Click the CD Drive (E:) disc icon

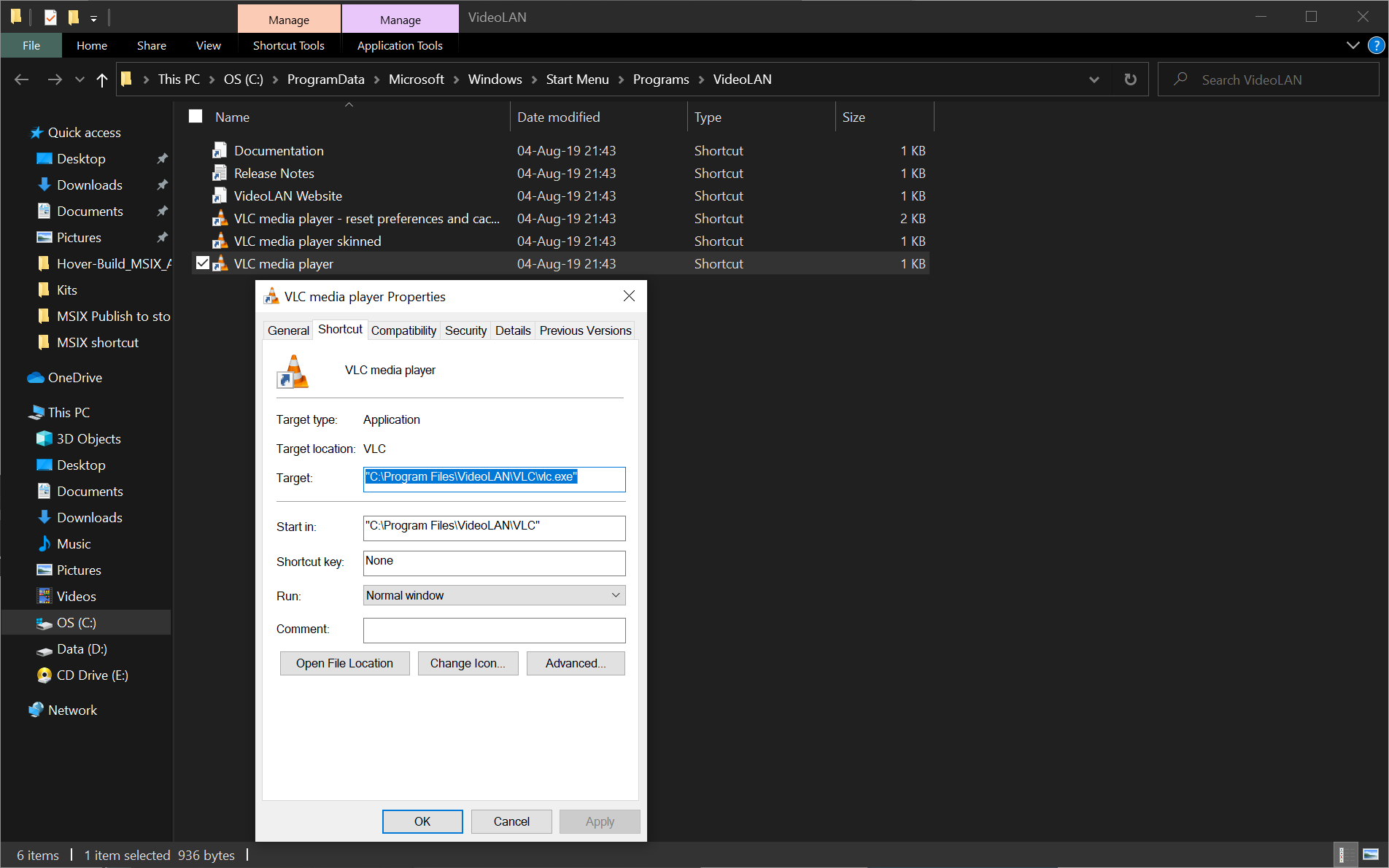(45, 675)
